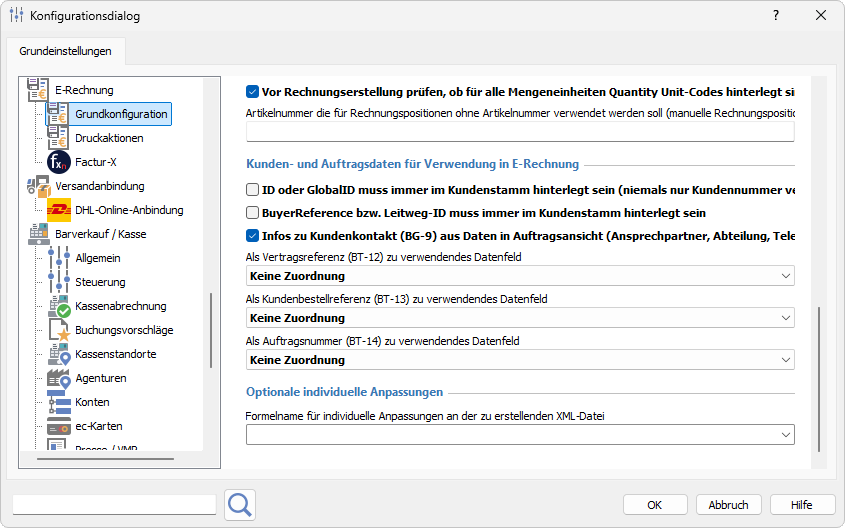Screen dimensions: 845x528
Task: Click the settings pane vertical scrollbar
Action: tap(819, 379)
